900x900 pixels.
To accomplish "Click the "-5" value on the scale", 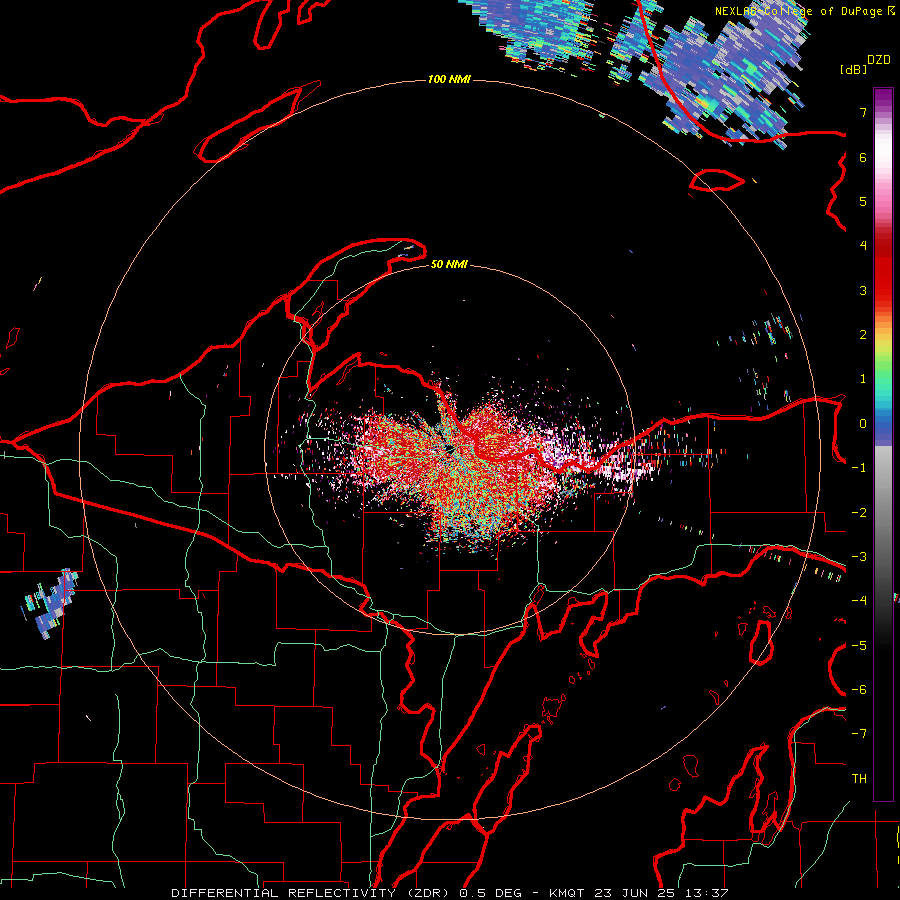I will [x=859, y=646].
